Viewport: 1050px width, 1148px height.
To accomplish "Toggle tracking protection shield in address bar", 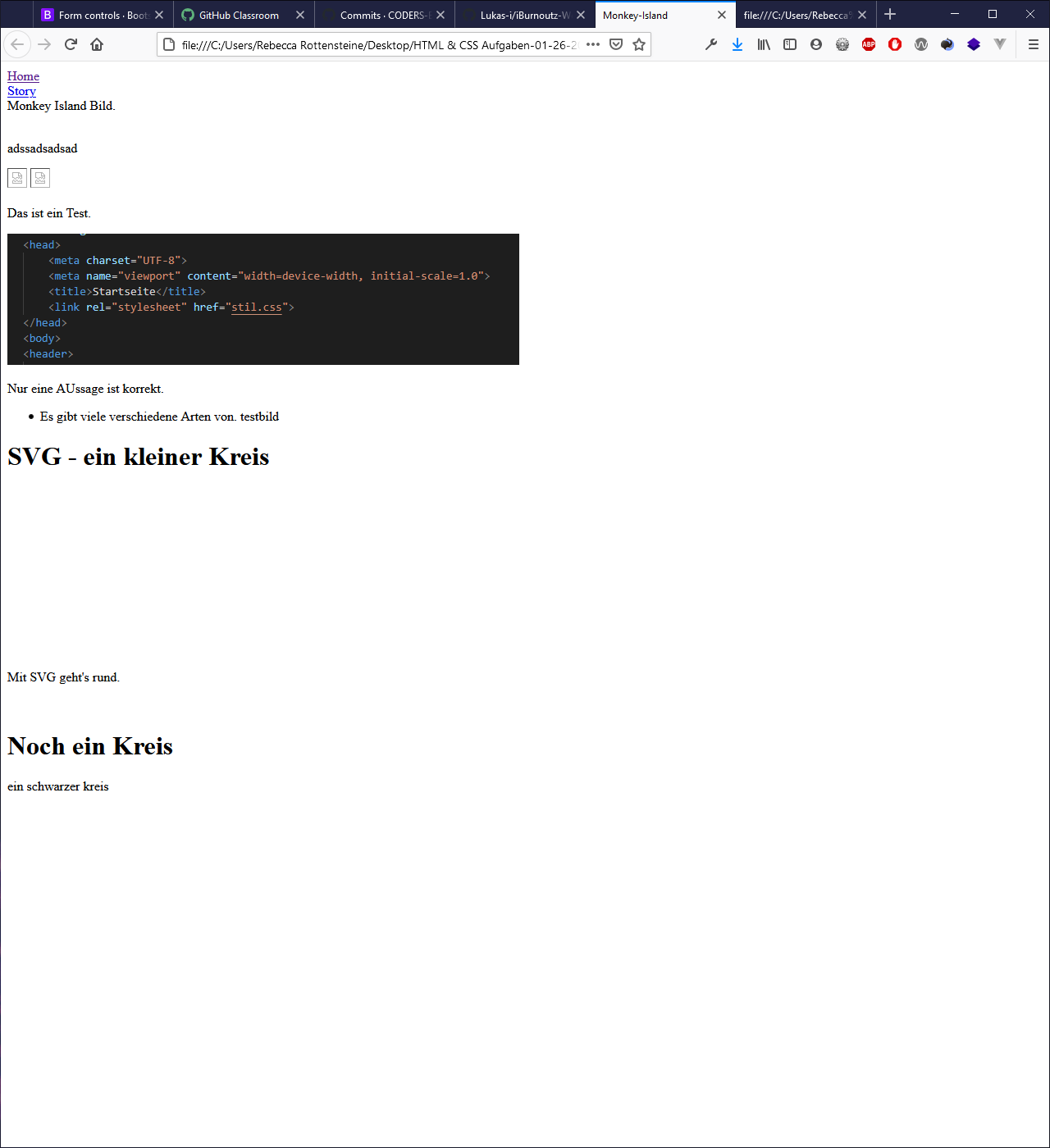I will [616, 44].
